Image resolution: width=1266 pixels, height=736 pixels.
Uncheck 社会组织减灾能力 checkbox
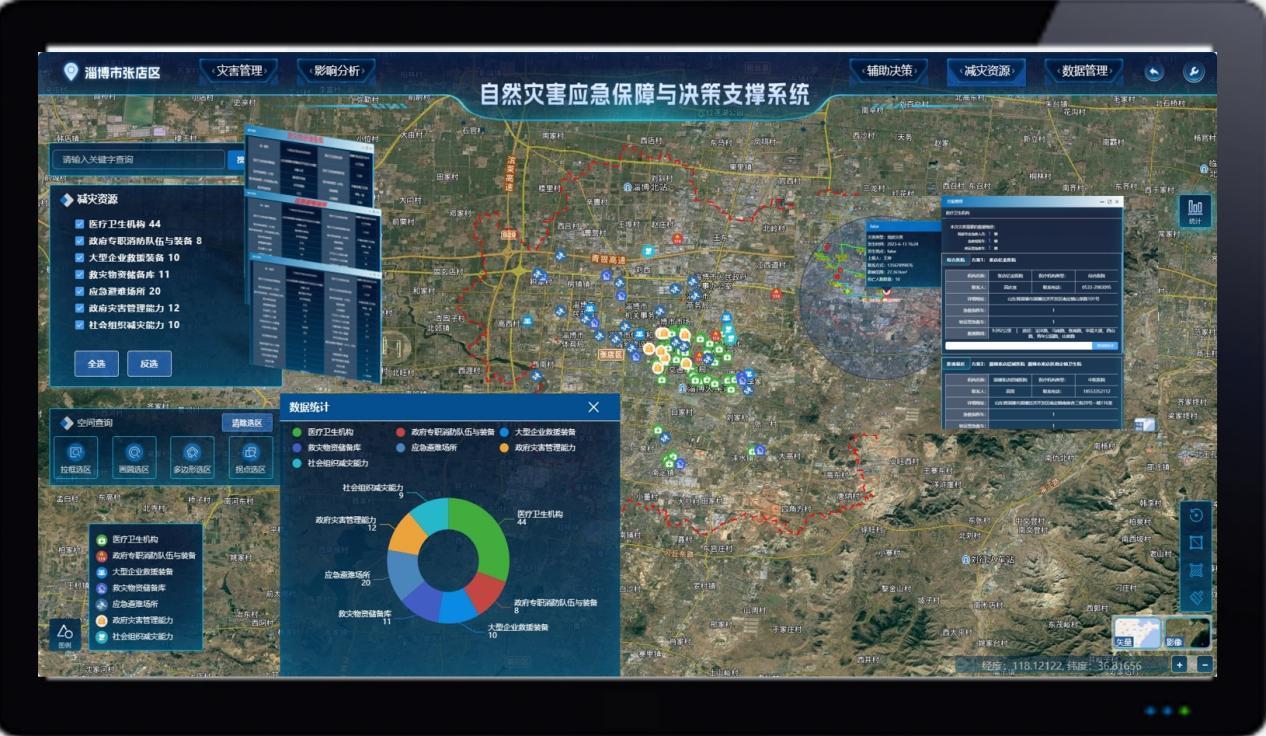pos(79,325)
